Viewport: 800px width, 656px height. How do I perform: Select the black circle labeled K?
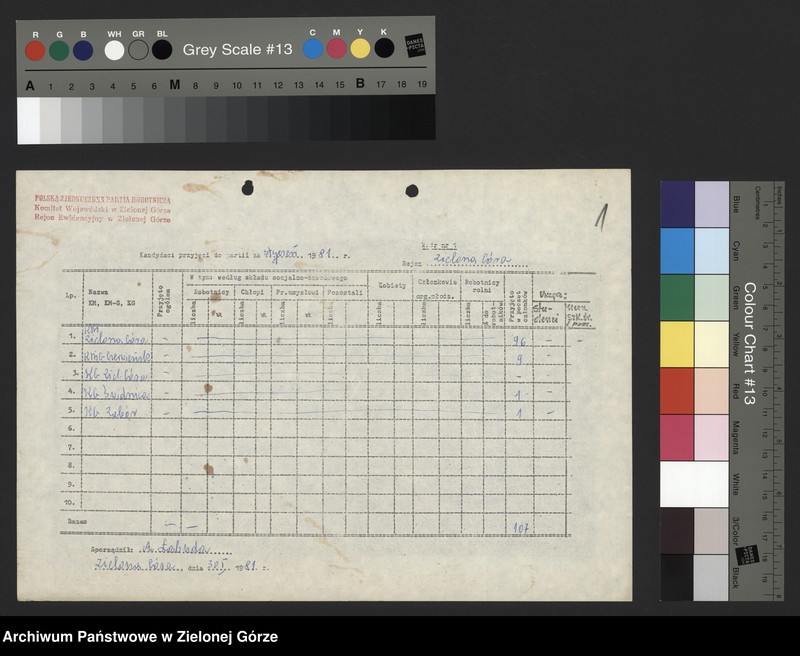[384, 48]
